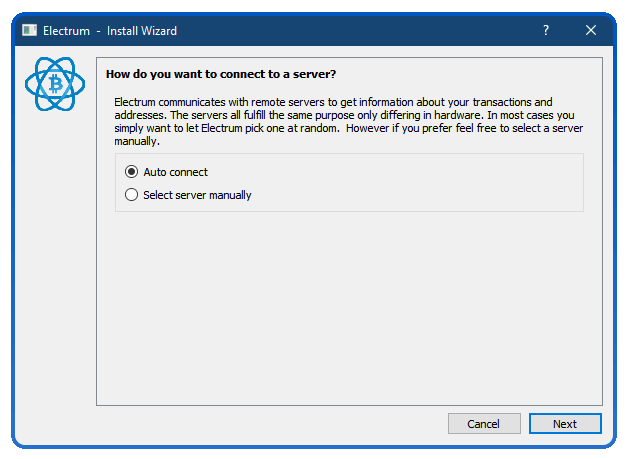
Task: Click the heading about connecting to a server
Action: 221,74
